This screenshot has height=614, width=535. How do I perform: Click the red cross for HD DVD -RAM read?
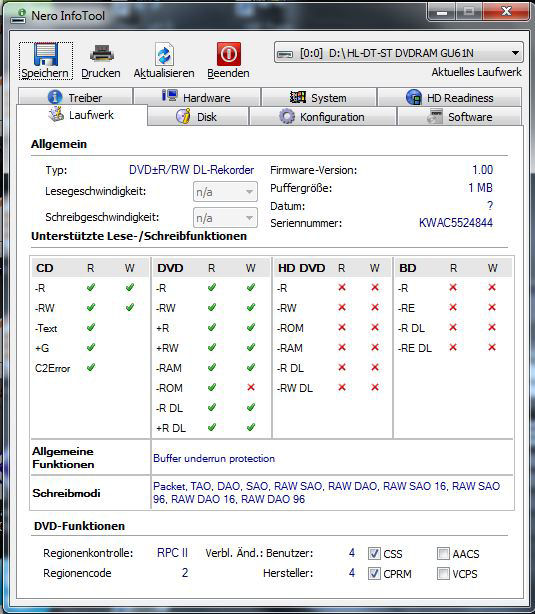point(342,347)
